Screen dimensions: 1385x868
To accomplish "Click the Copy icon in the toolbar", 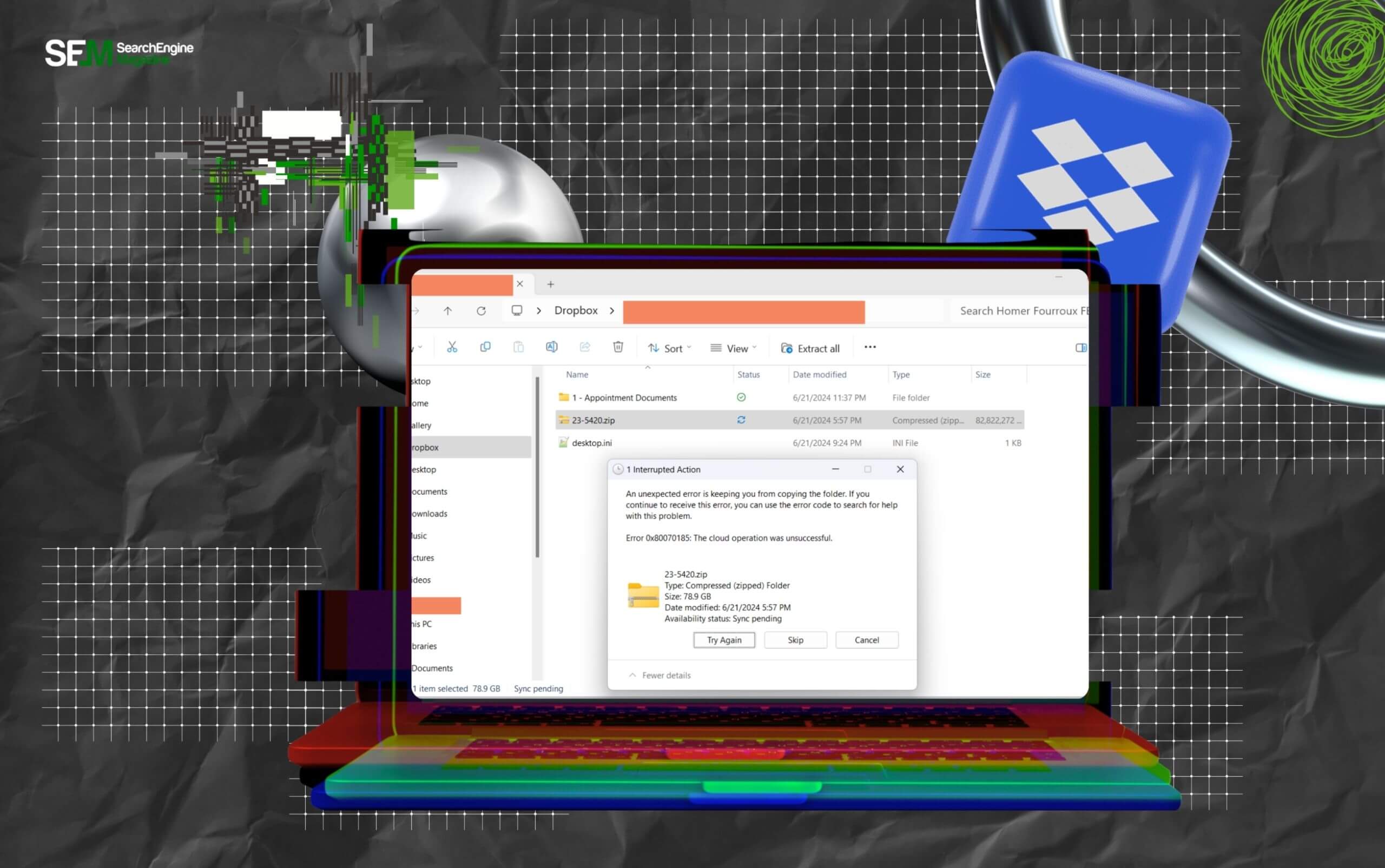I will [x=485, y=347].
